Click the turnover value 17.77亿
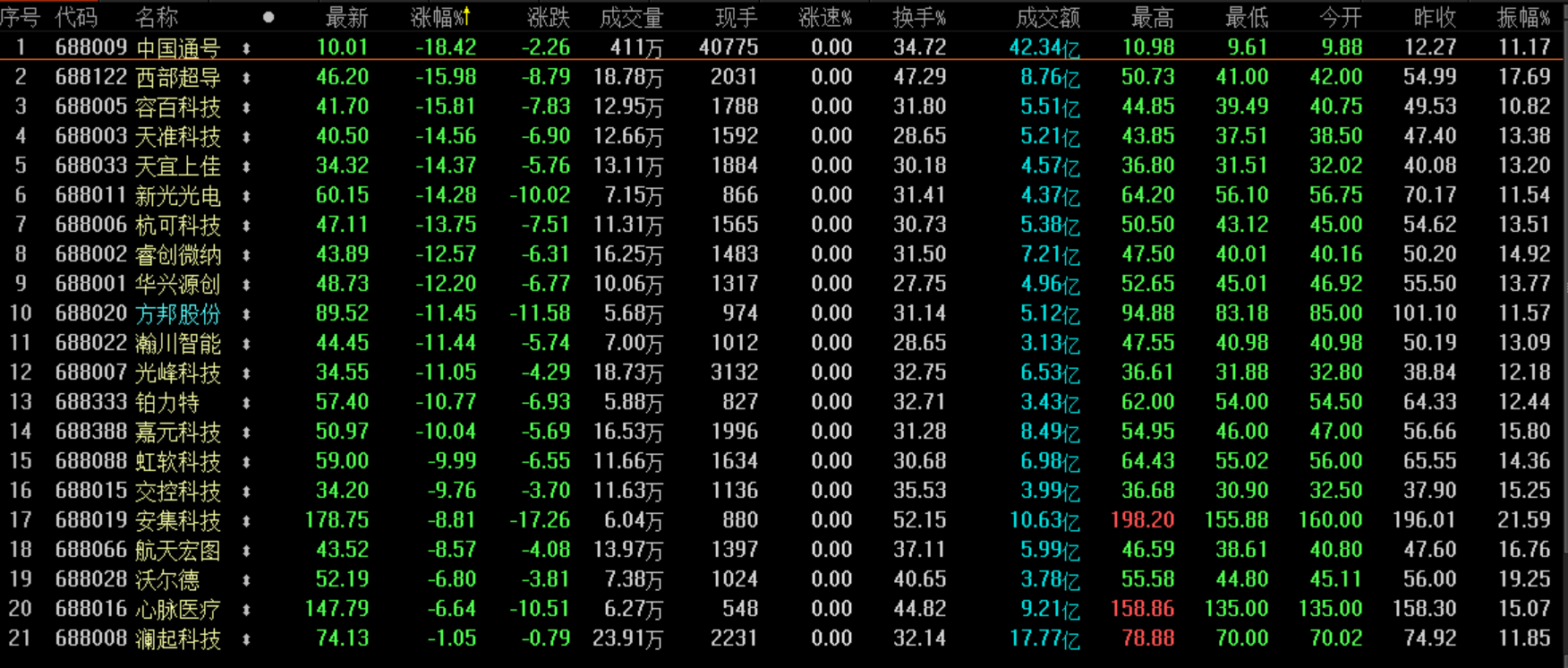Screen dimensions: 1568x668 [x=1044, y=638]
